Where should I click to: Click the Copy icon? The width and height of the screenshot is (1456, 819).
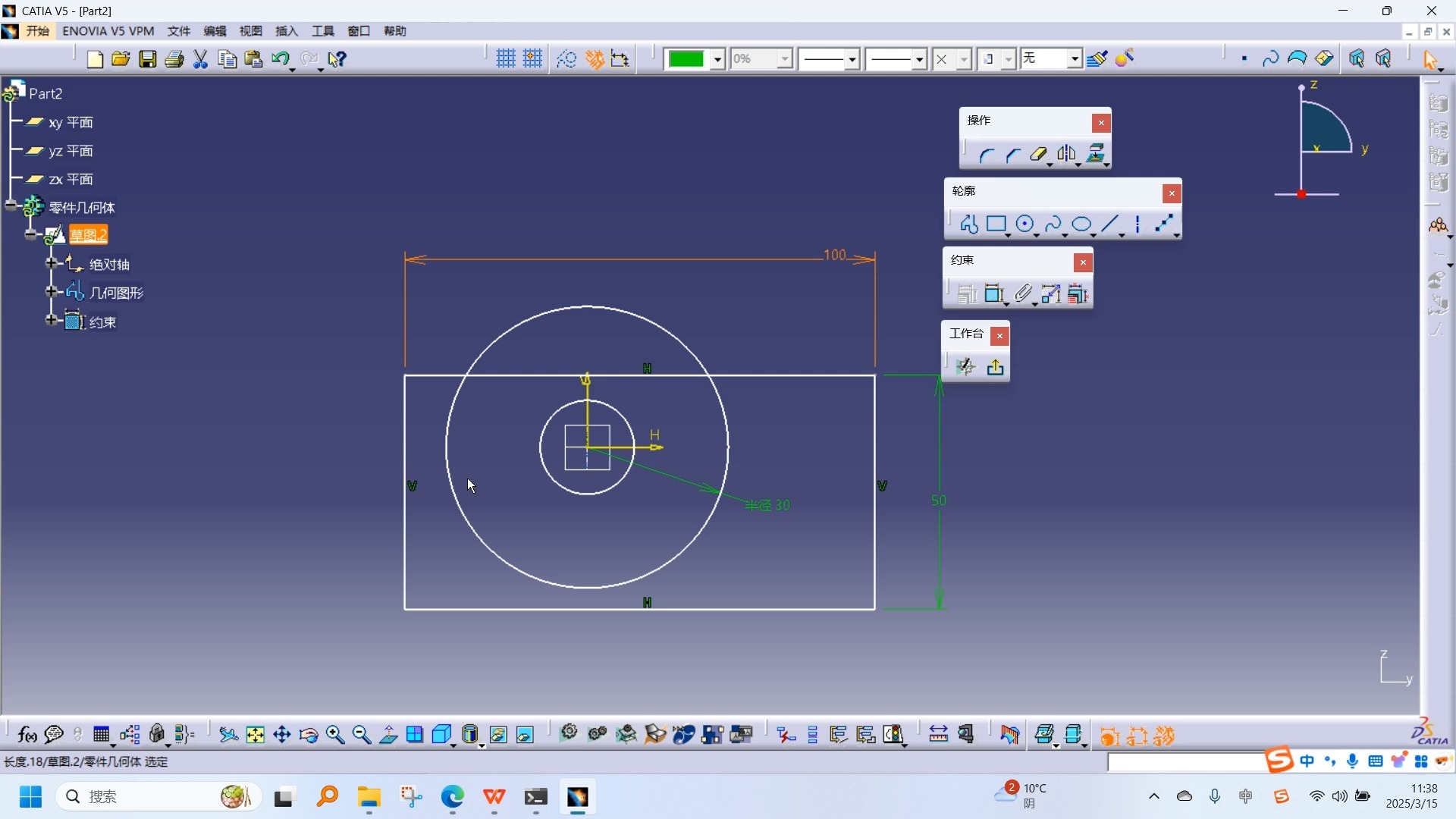coord(227,59)
